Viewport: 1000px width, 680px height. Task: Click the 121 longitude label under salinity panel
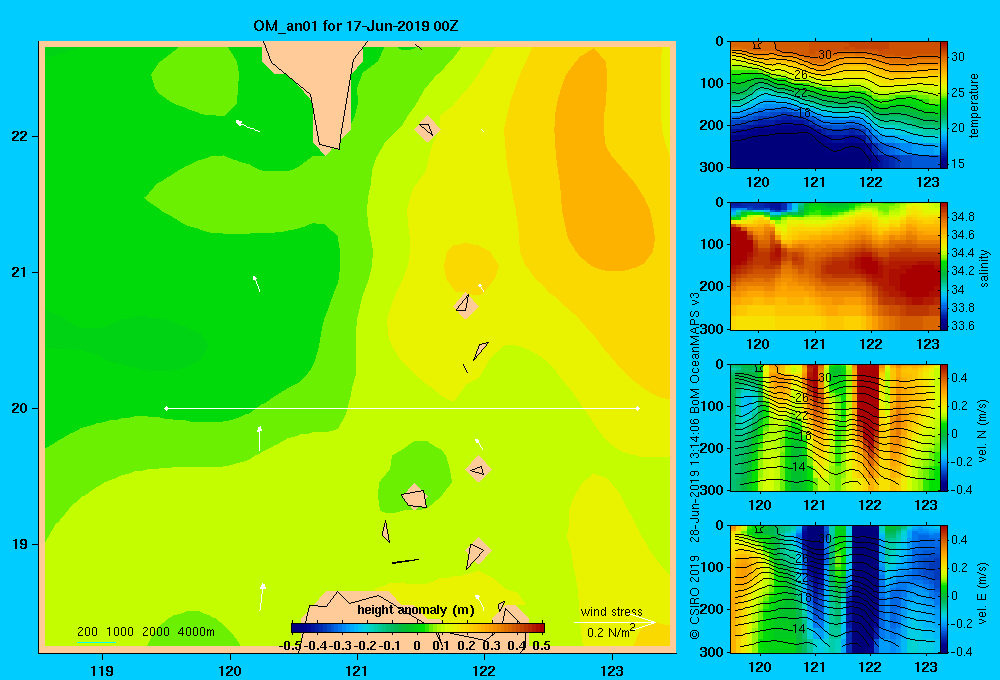pyautogui.click(x=814, y=344)
